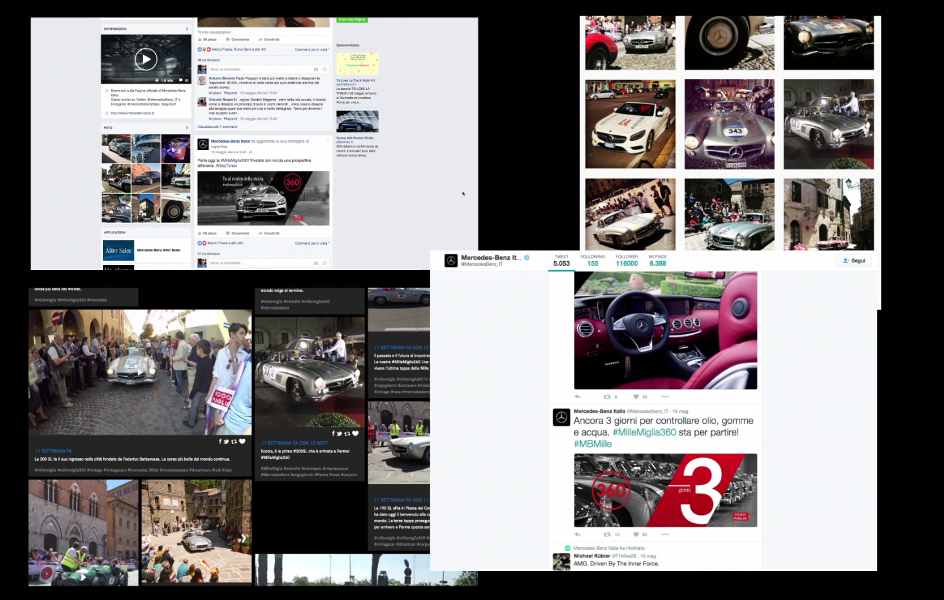This screenshot has width=944, height=600.
Task: Attach a photo via the upper comment camera icon
Action: point(315,69)
